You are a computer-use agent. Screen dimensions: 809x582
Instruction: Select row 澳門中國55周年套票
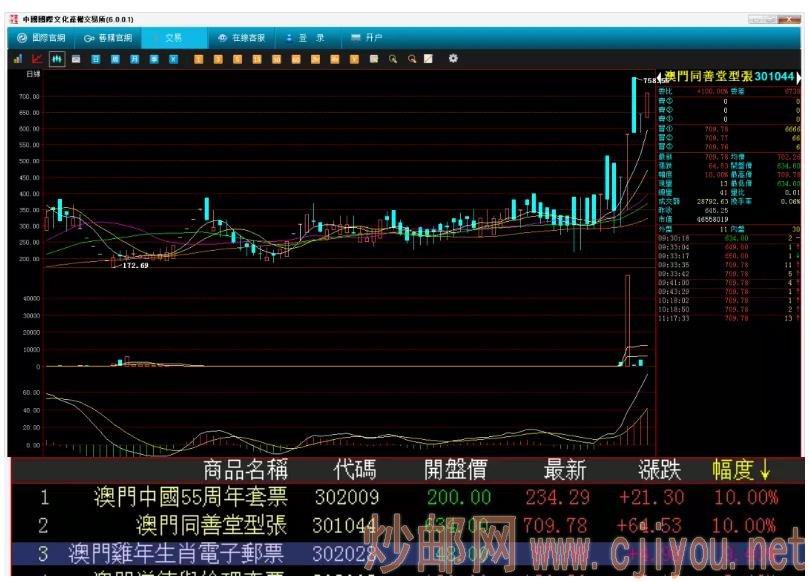pos(408,497)
